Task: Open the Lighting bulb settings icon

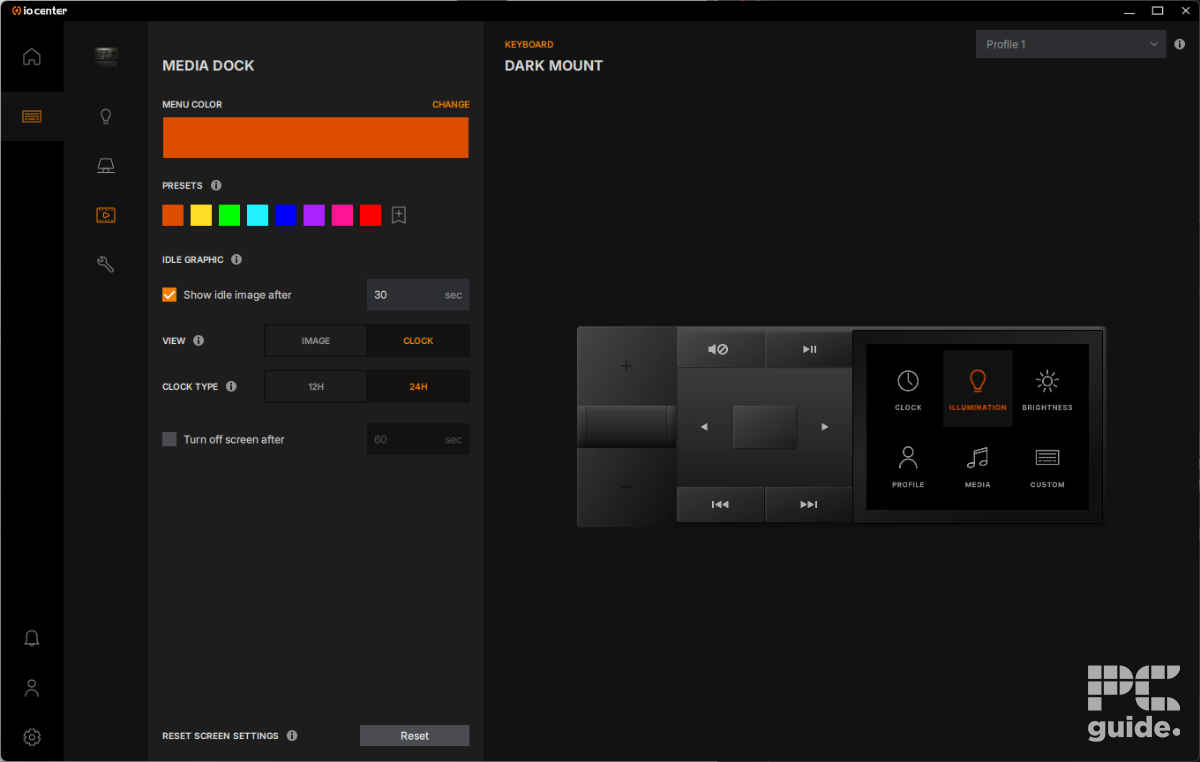Action: click(x=106, y=116)
